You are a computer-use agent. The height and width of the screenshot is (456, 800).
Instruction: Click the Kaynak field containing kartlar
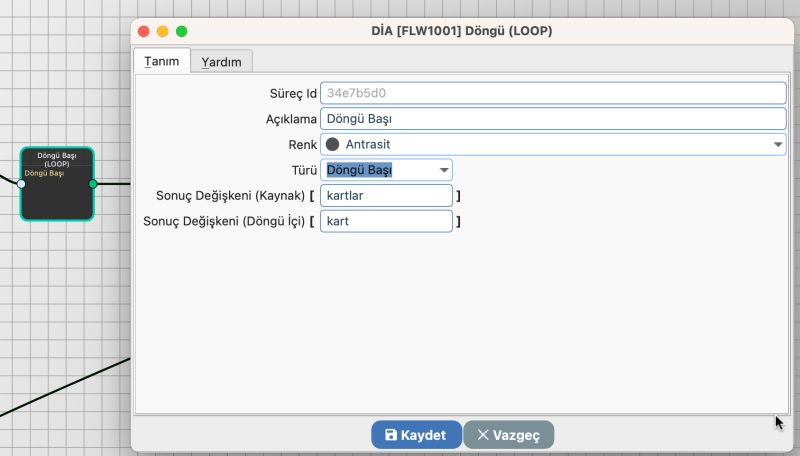[386, 195]
